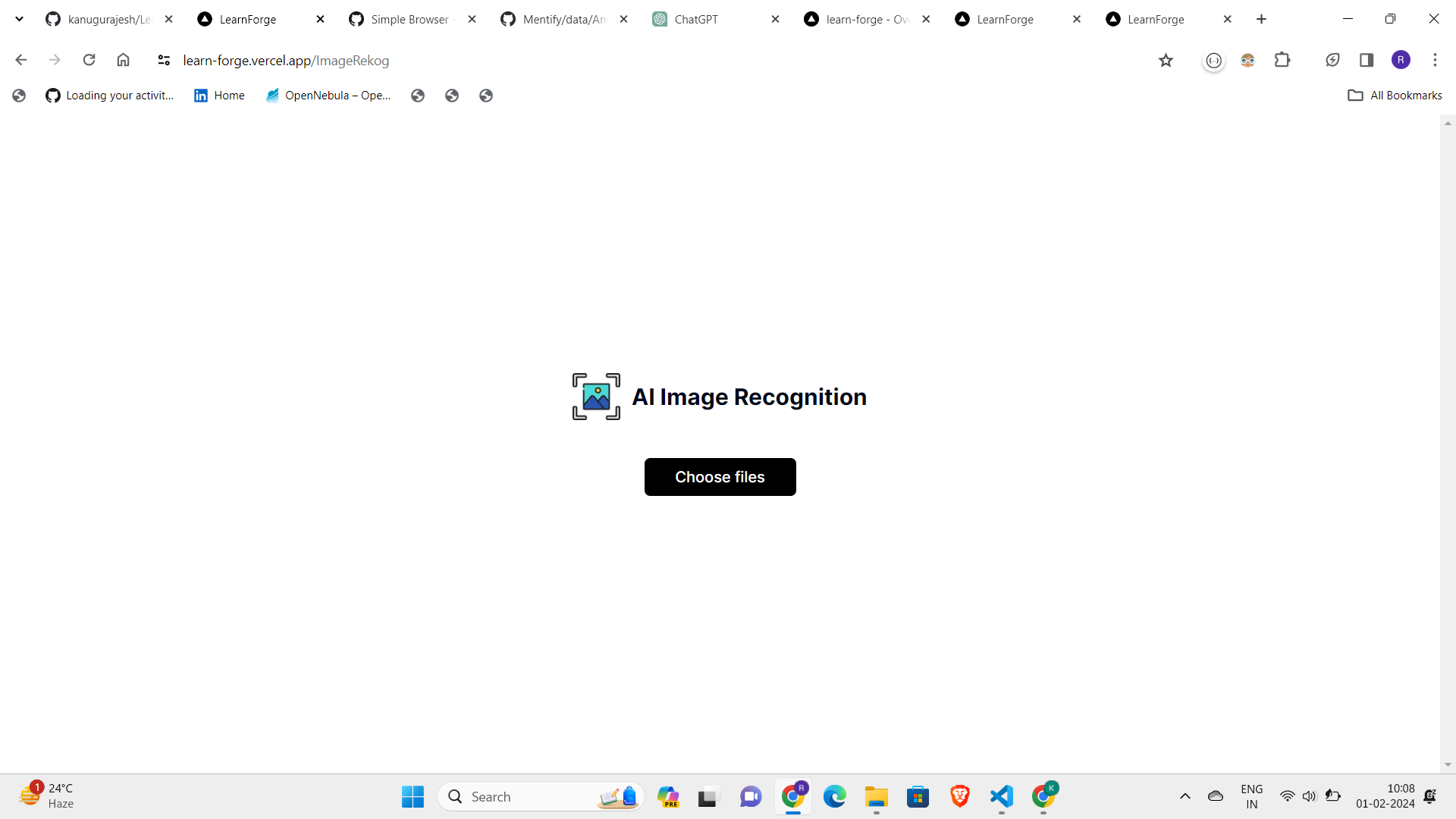
Task: Click the Choose files button
Action: (x=720, y=477)
